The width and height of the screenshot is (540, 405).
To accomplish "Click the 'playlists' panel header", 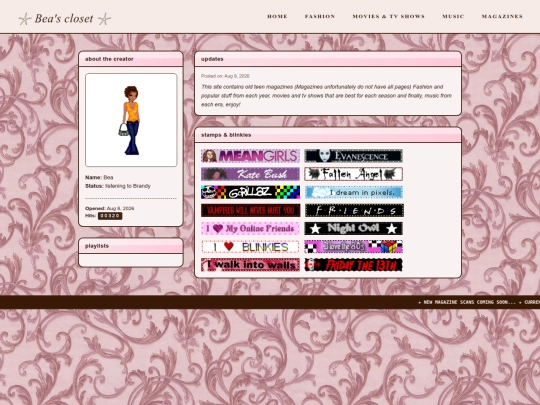I will click(x=131, y=246).
